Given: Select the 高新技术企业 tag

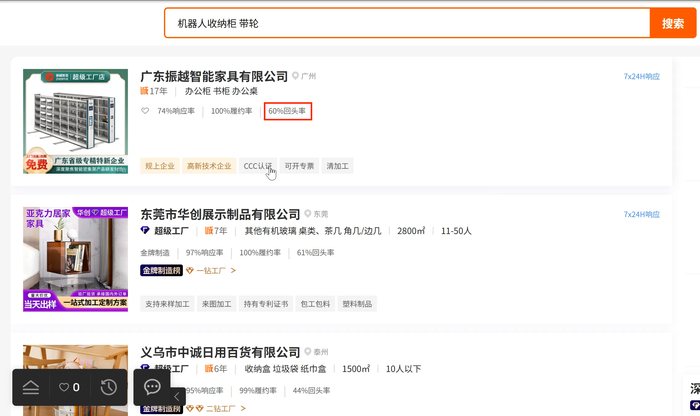Looking at the screenshot, I should coord(209,166).
